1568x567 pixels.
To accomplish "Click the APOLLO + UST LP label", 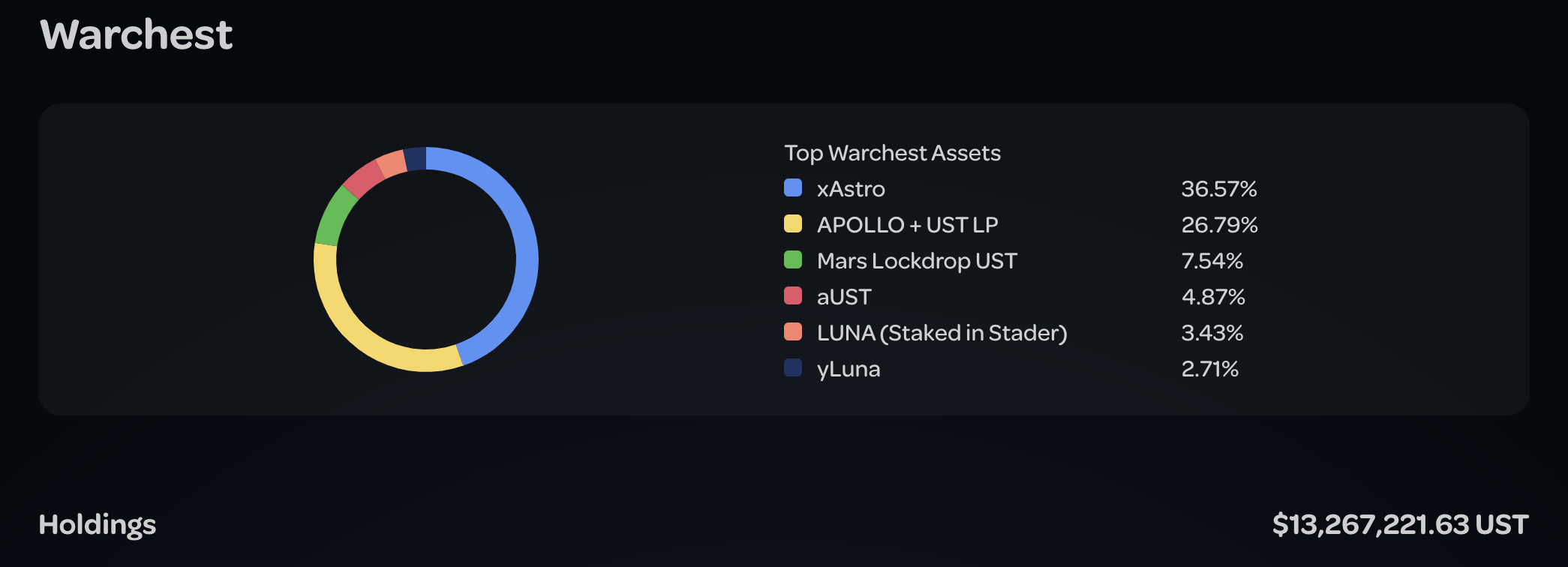I will point(907,225).
